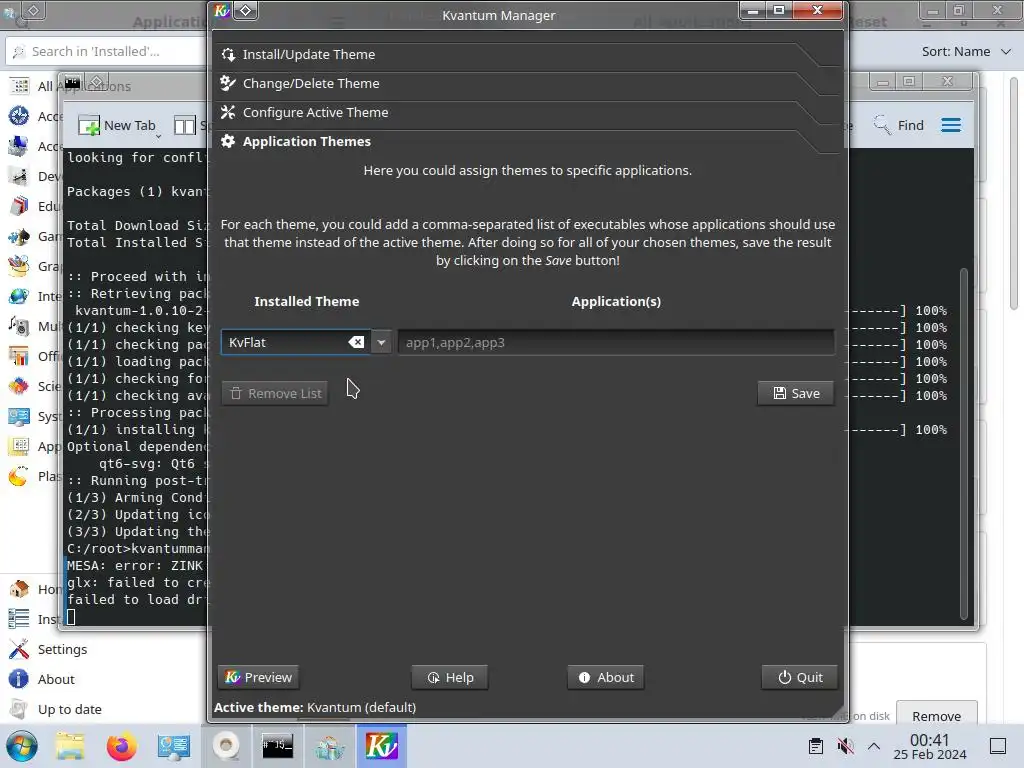Open the About dialog in Kvantum Manager

606,677
